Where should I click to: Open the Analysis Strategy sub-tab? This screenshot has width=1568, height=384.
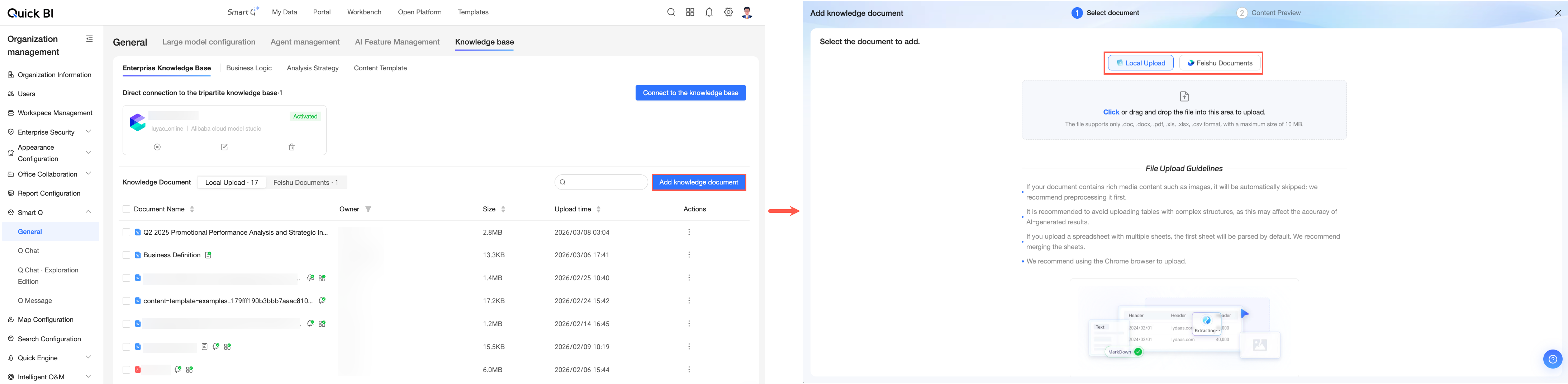[x=313, y=68]
